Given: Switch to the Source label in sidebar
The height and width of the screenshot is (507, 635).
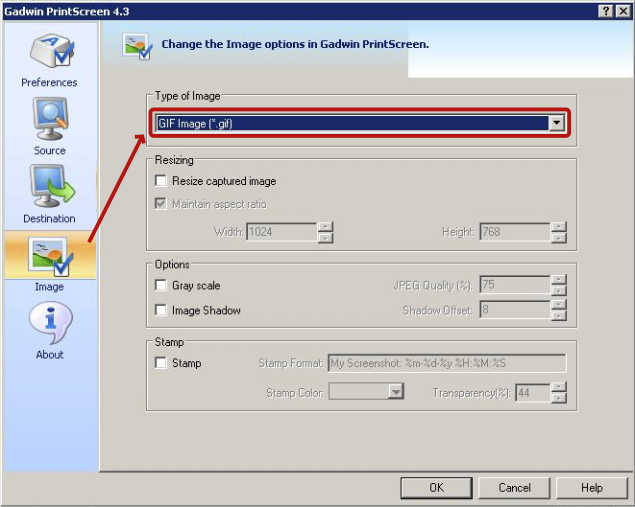Looking at the screenshot, I should pos(50,151).
